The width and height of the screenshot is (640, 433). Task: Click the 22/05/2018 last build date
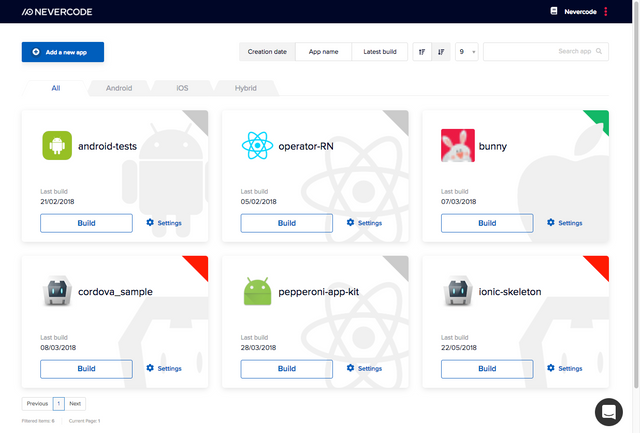[x=459, y=348]
